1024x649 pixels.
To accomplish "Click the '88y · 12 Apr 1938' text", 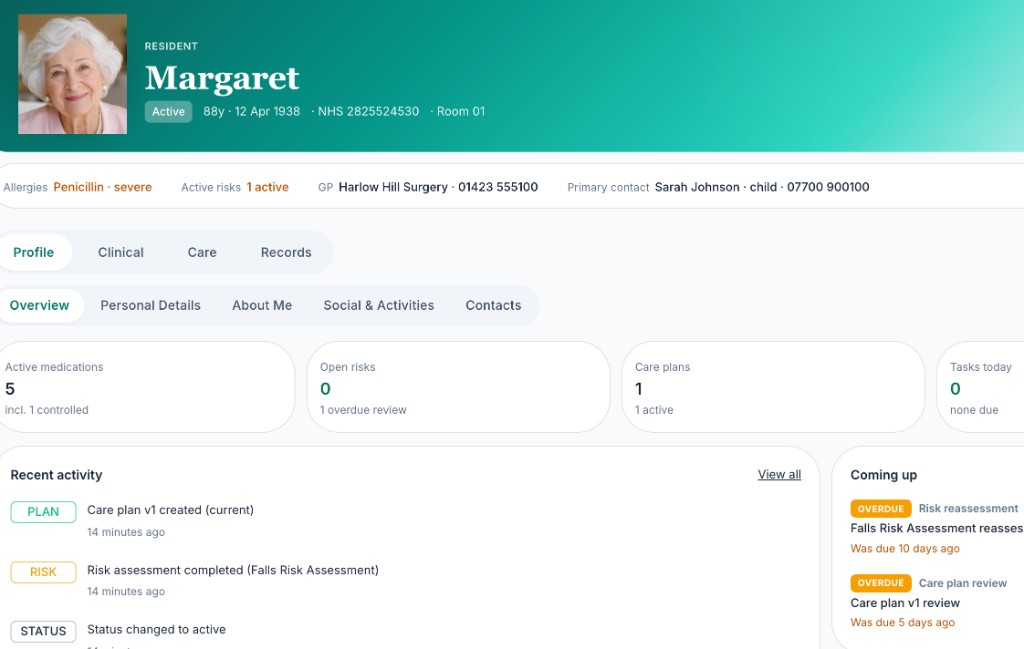I will click(x=251, y=112).
